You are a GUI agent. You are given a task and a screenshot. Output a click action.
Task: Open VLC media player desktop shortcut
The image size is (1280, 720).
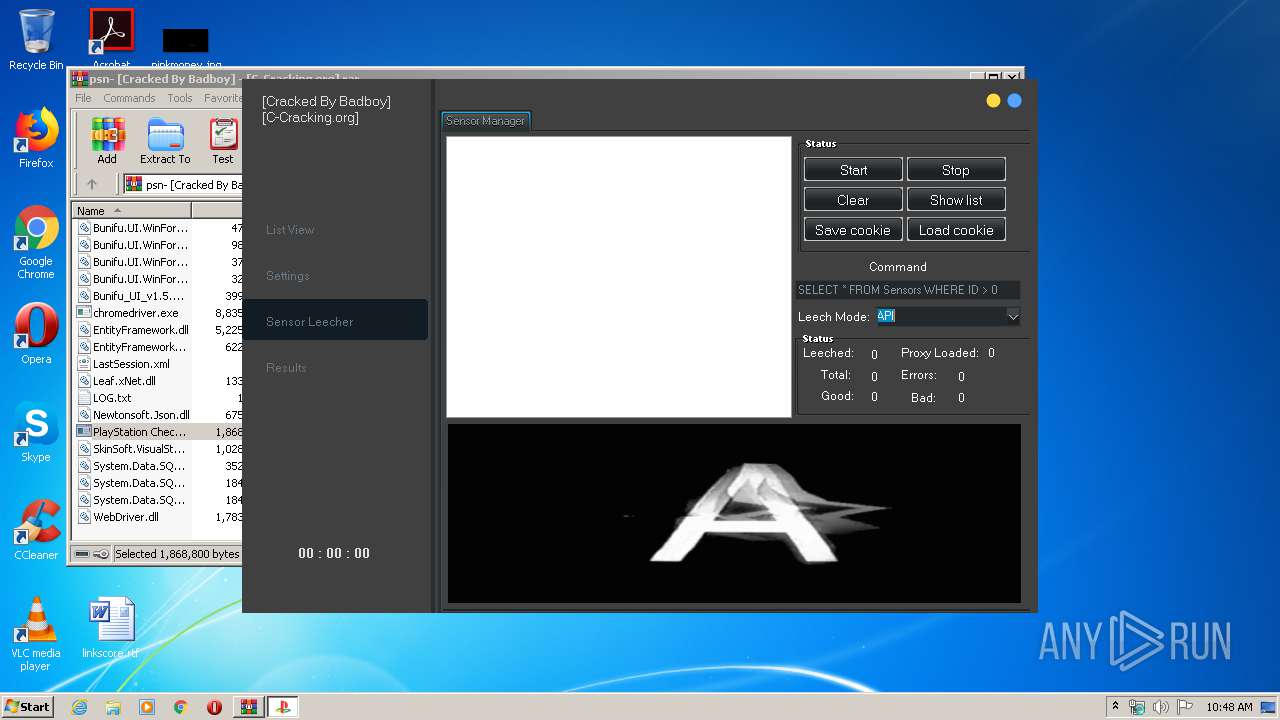36,634
